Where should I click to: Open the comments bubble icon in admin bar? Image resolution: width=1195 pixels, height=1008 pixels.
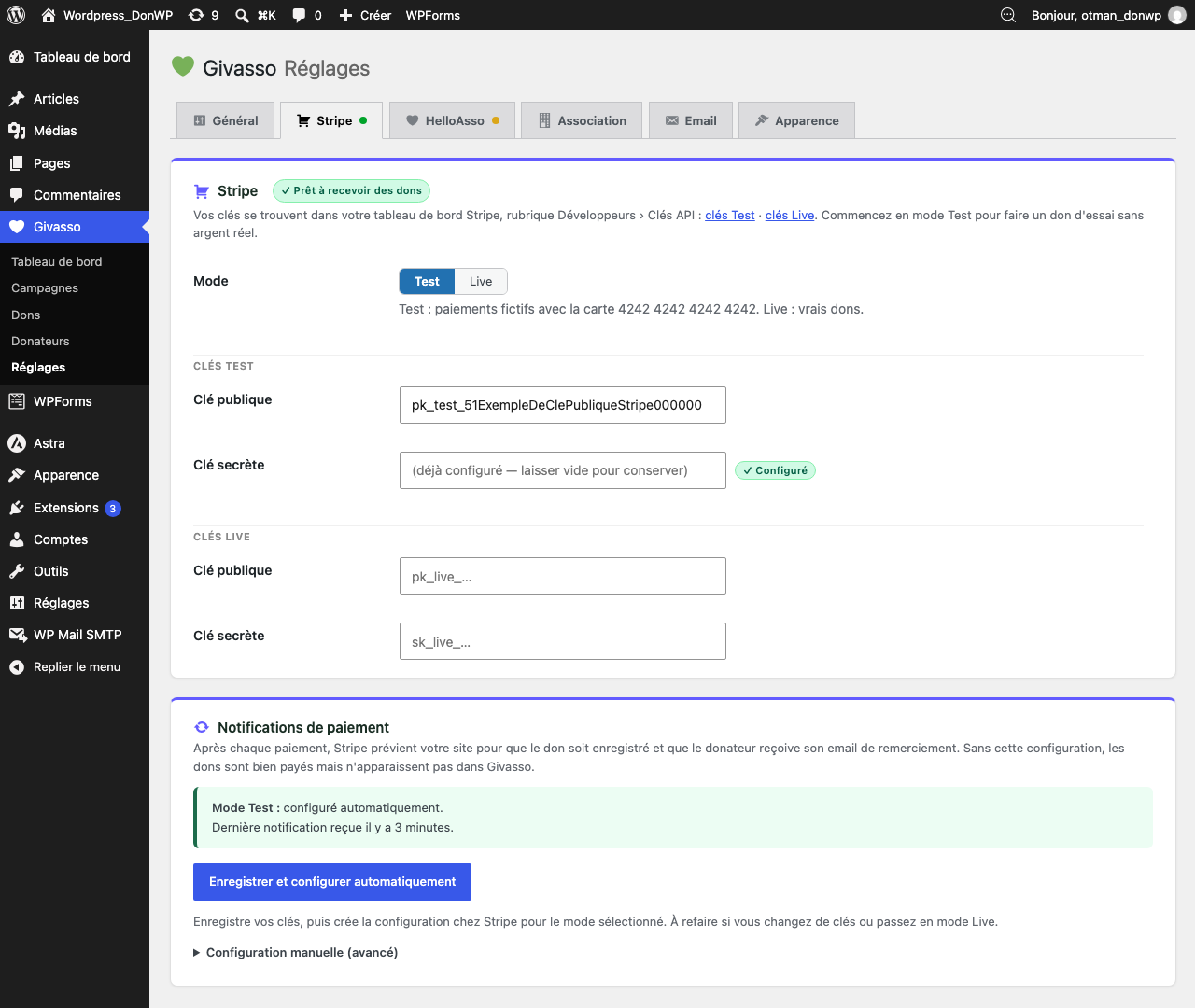click(x=299, y=15)
